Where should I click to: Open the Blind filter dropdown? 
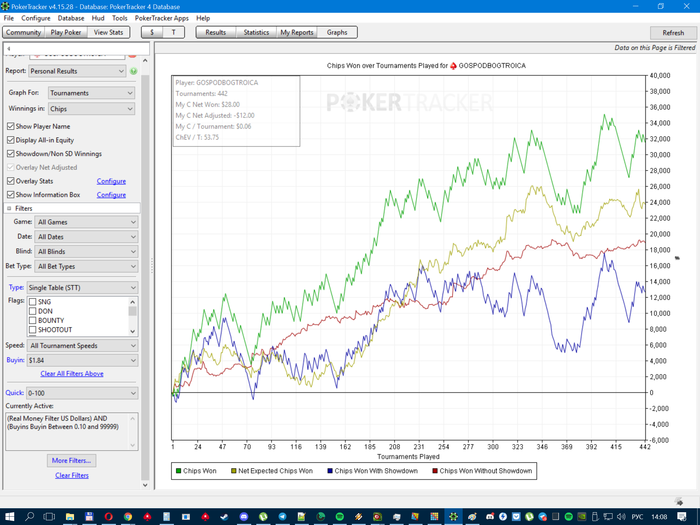coord(87,251)
